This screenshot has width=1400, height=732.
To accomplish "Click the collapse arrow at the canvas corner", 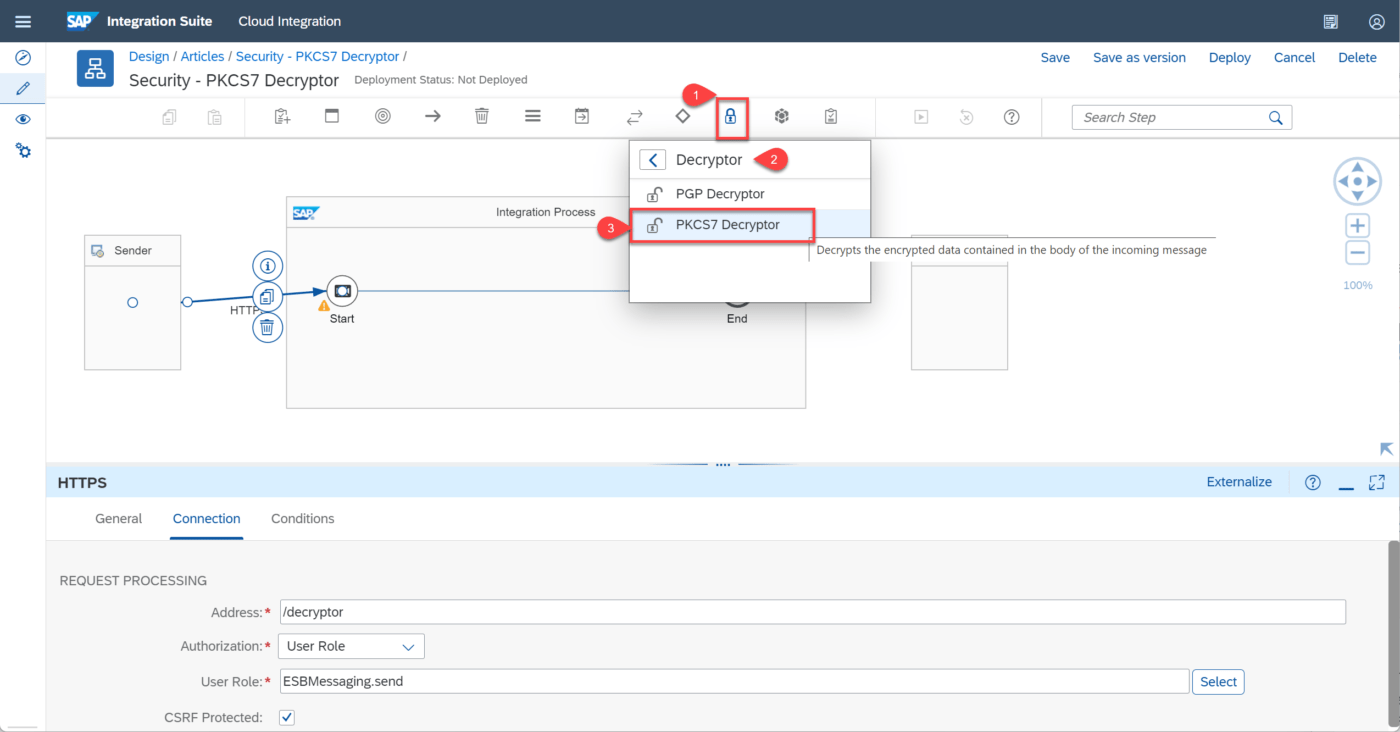I will pyautogui.click(x=1386, y=449).
